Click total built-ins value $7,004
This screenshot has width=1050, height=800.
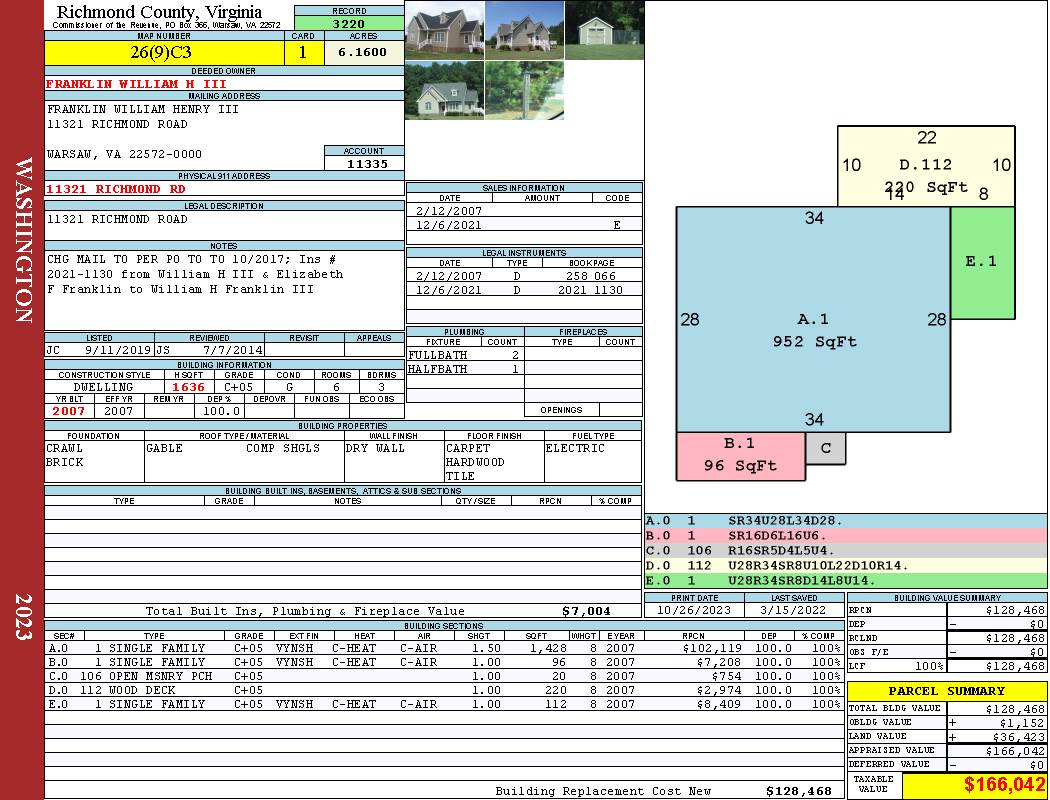[x=586, y=611]
